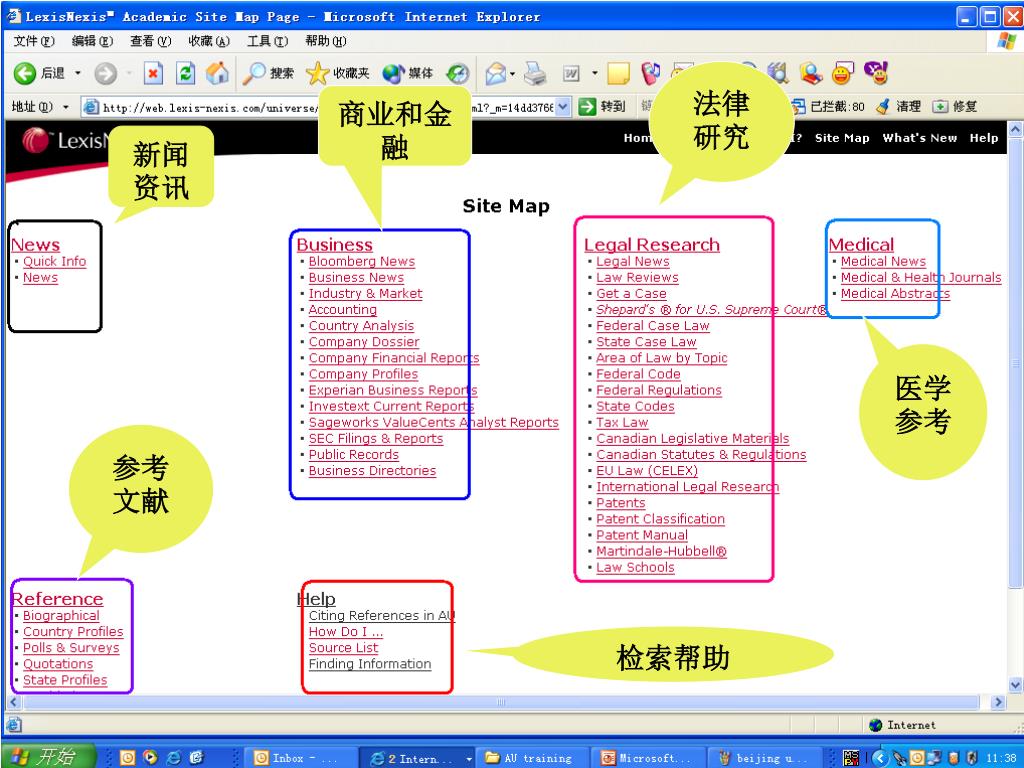Open the Federal Case Law link
The image size is (1024, 768).
(x=652, y=325)
